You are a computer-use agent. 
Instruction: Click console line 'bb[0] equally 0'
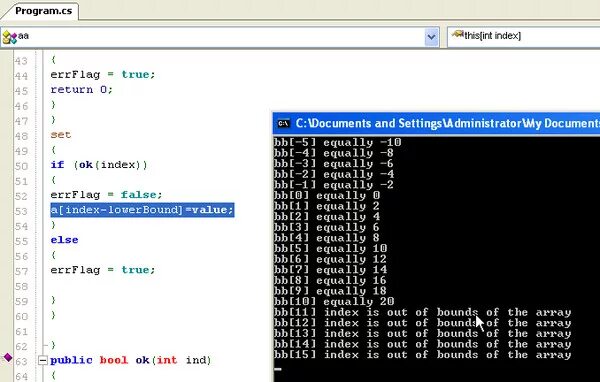[x=327, y=196]
